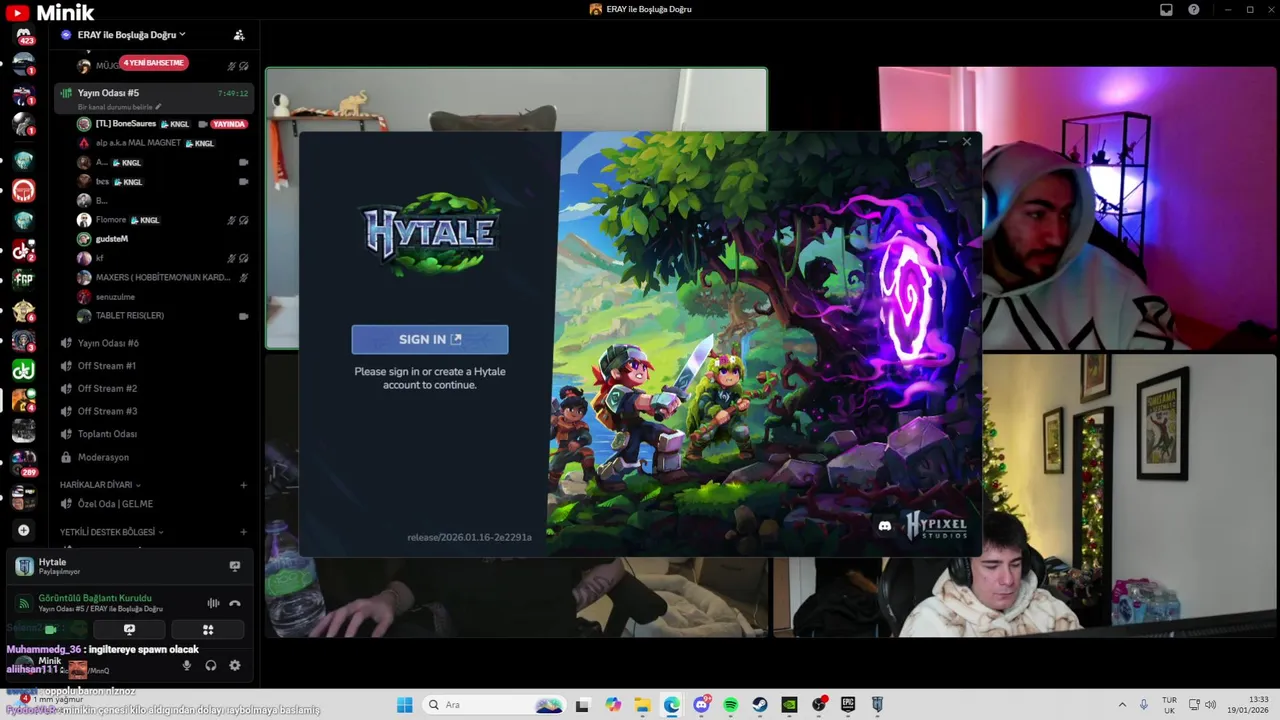Add a channel to HARİKALAR DİYARI with the plus
Screen dimensions: 1280x720
243,485
